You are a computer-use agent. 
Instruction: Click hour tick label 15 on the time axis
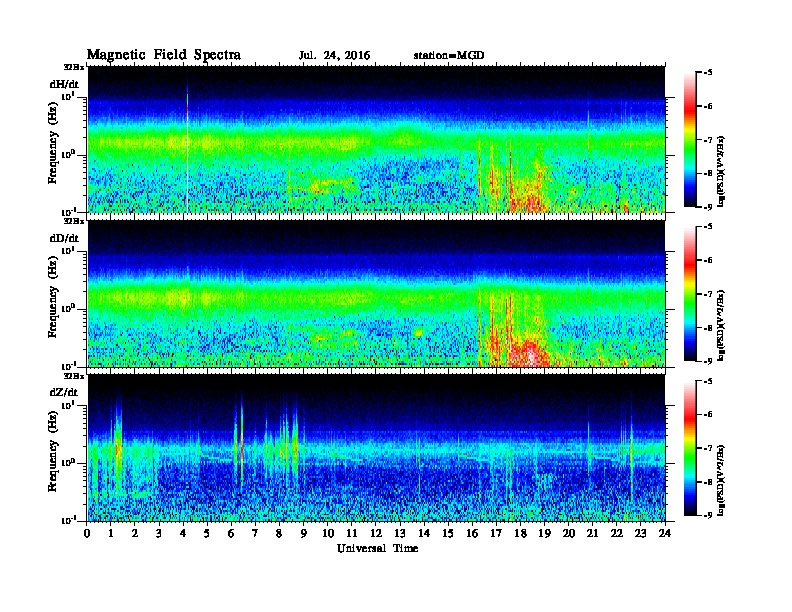click(x=448, y=533)
